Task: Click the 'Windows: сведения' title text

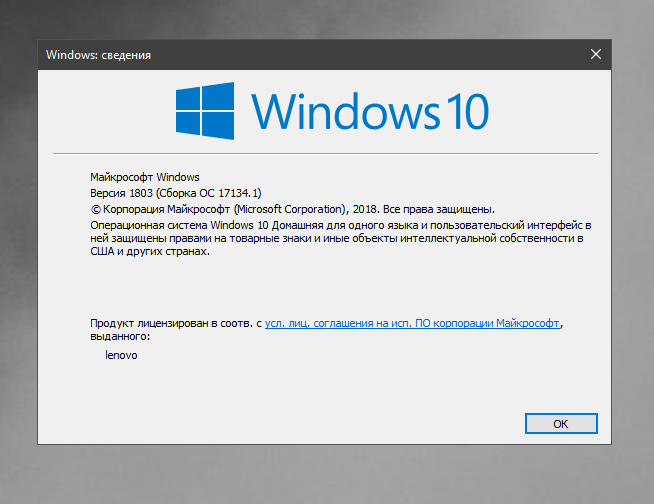Action: click(98, 55)
